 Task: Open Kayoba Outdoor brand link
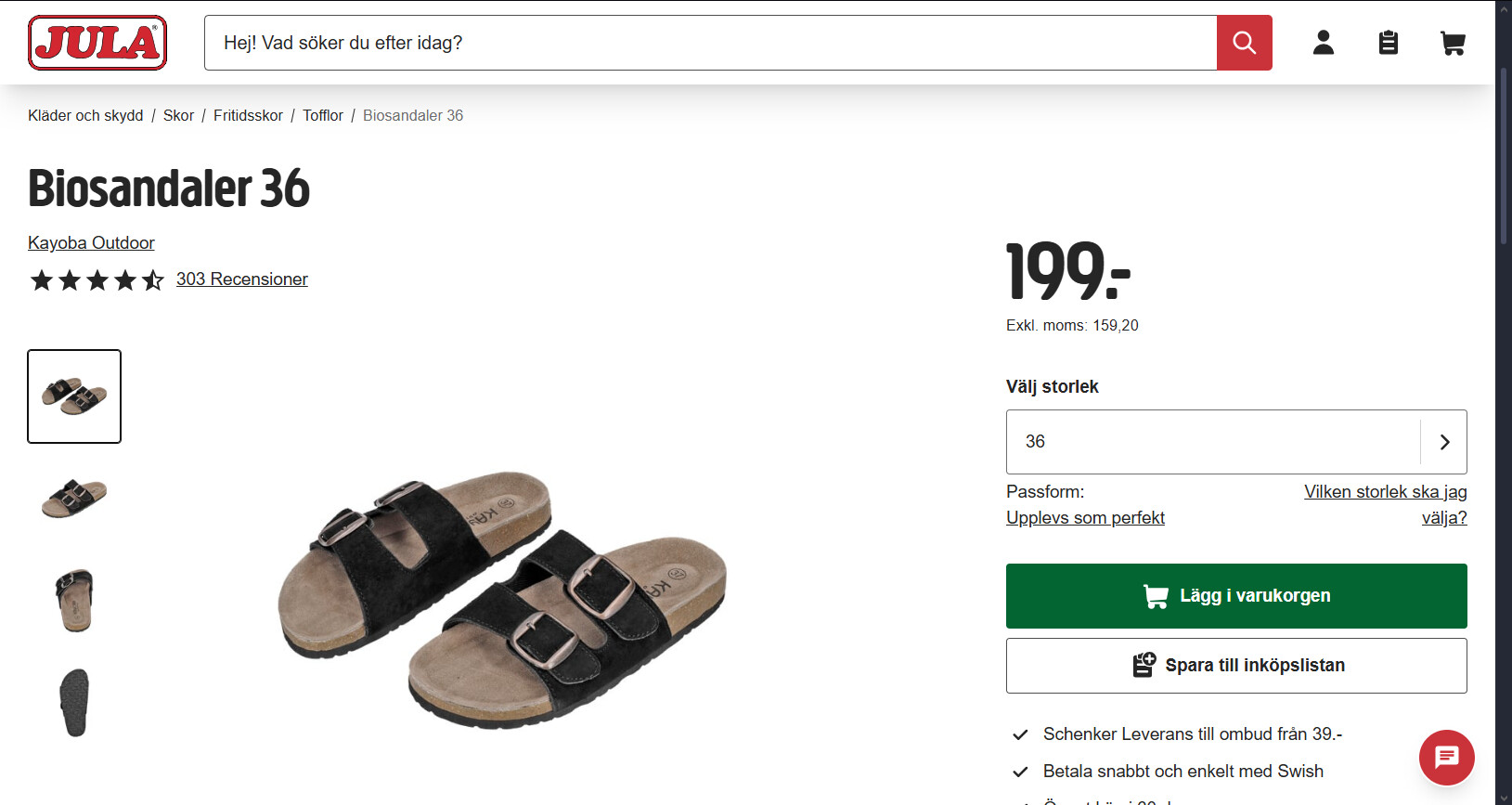(x=91, y=242)
